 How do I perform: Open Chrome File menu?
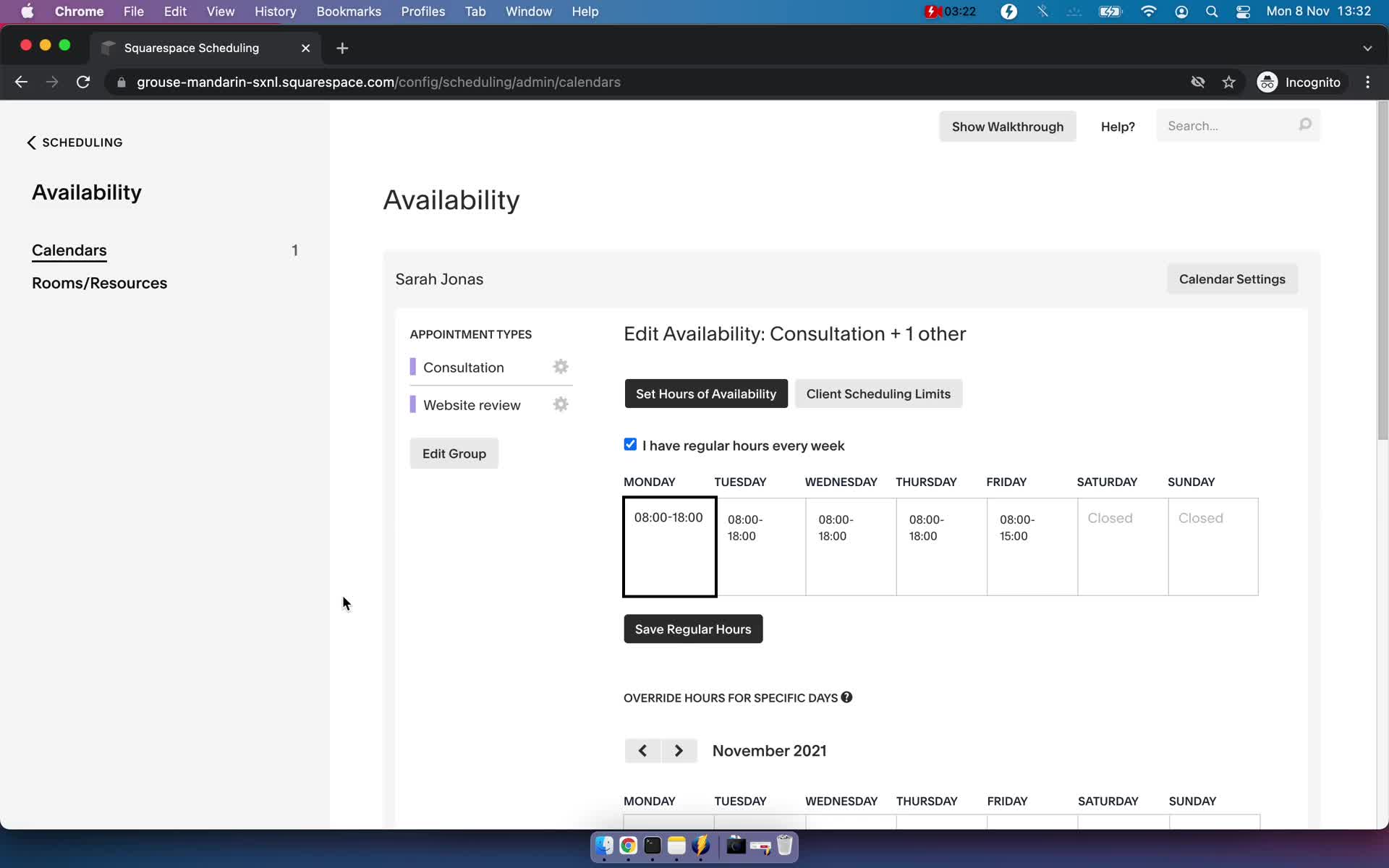coord(133,12)
